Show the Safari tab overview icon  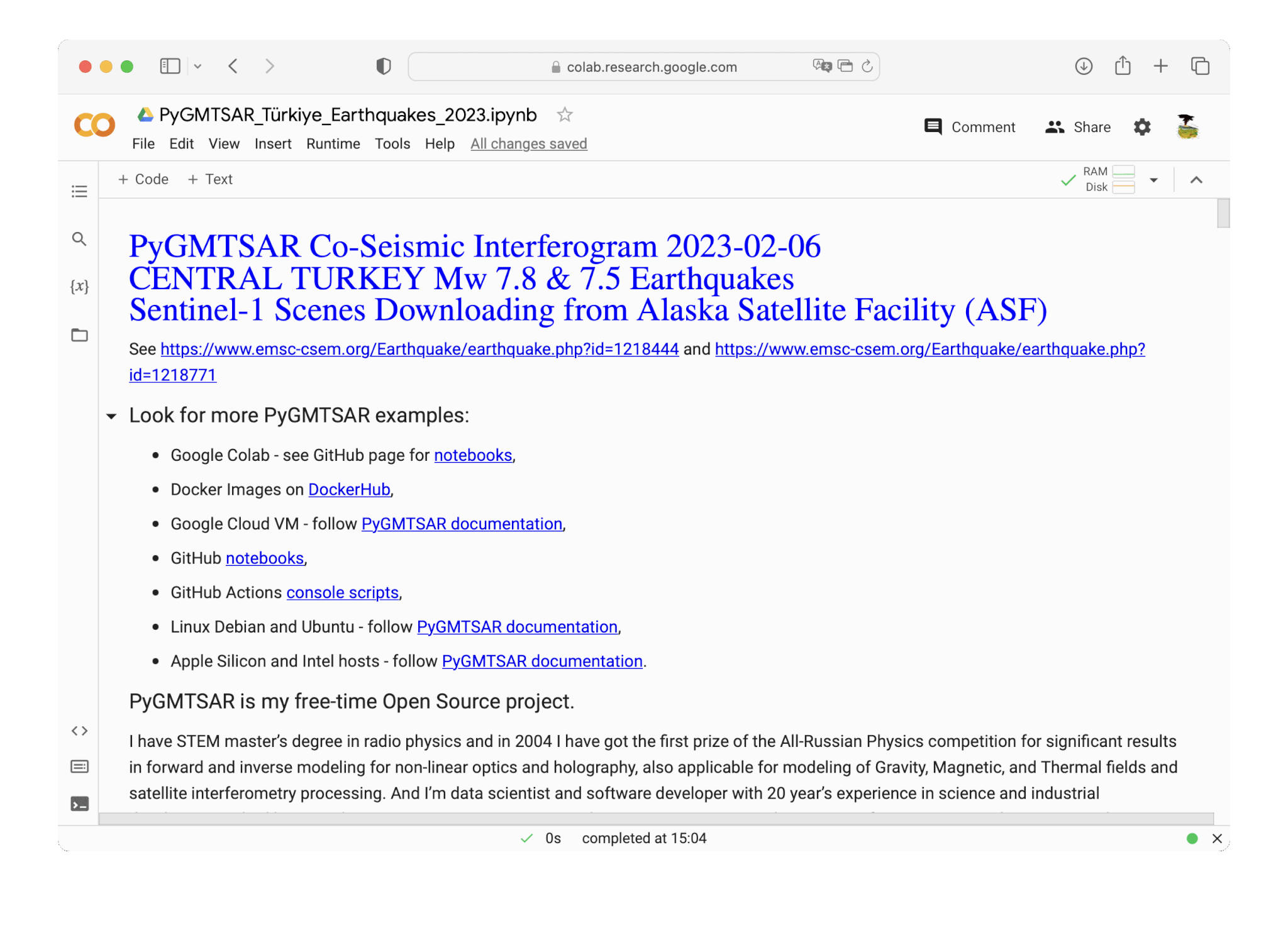click(x=1200, y=66)
